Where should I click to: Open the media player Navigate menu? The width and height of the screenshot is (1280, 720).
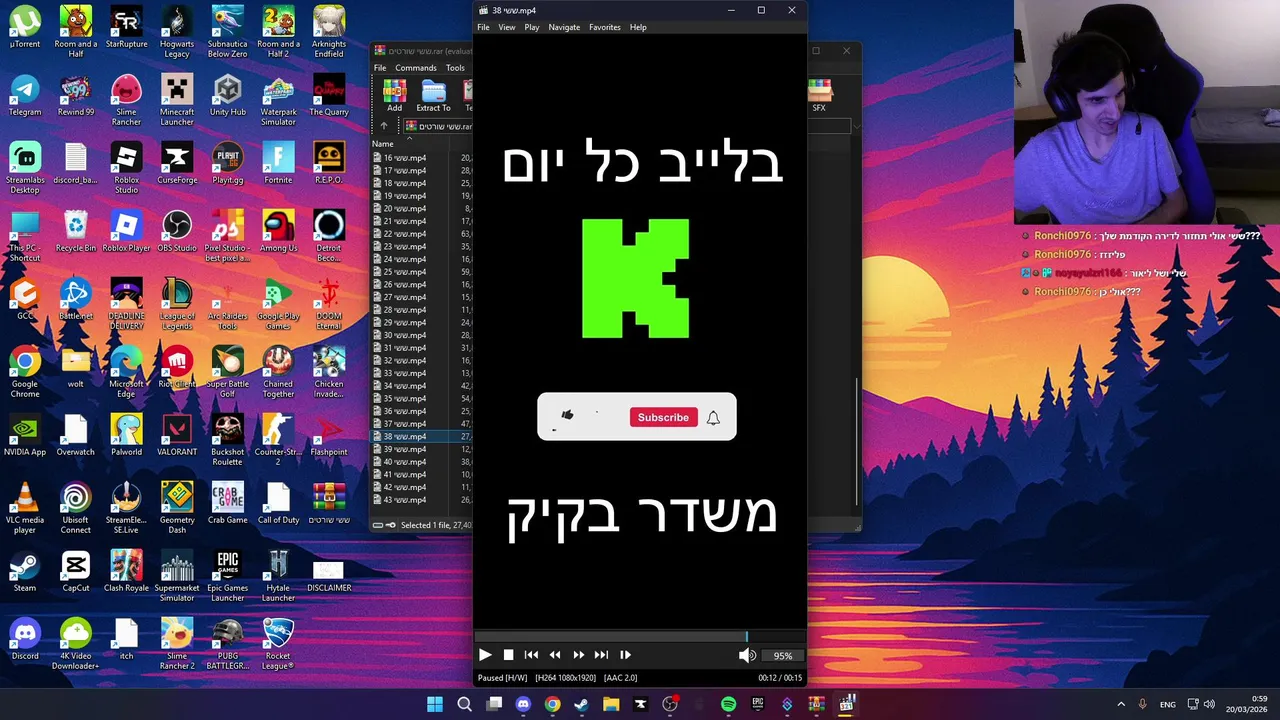(x=564, y=27)
